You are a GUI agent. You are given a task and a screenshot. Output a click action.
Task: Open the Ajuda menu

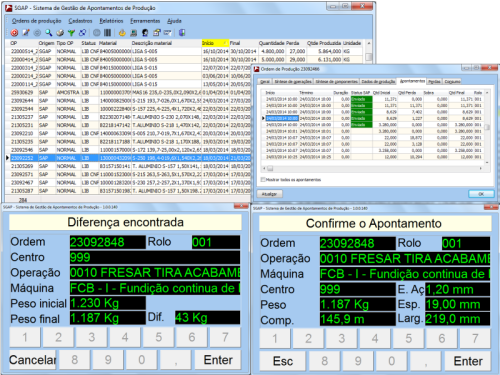174,21
